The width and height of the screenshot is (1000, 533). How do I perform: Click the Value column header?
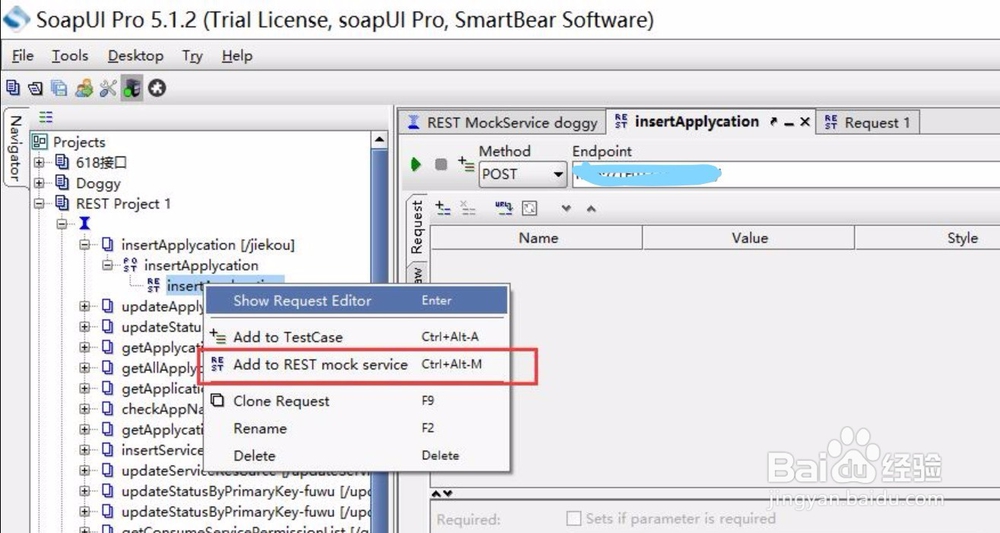749,238
